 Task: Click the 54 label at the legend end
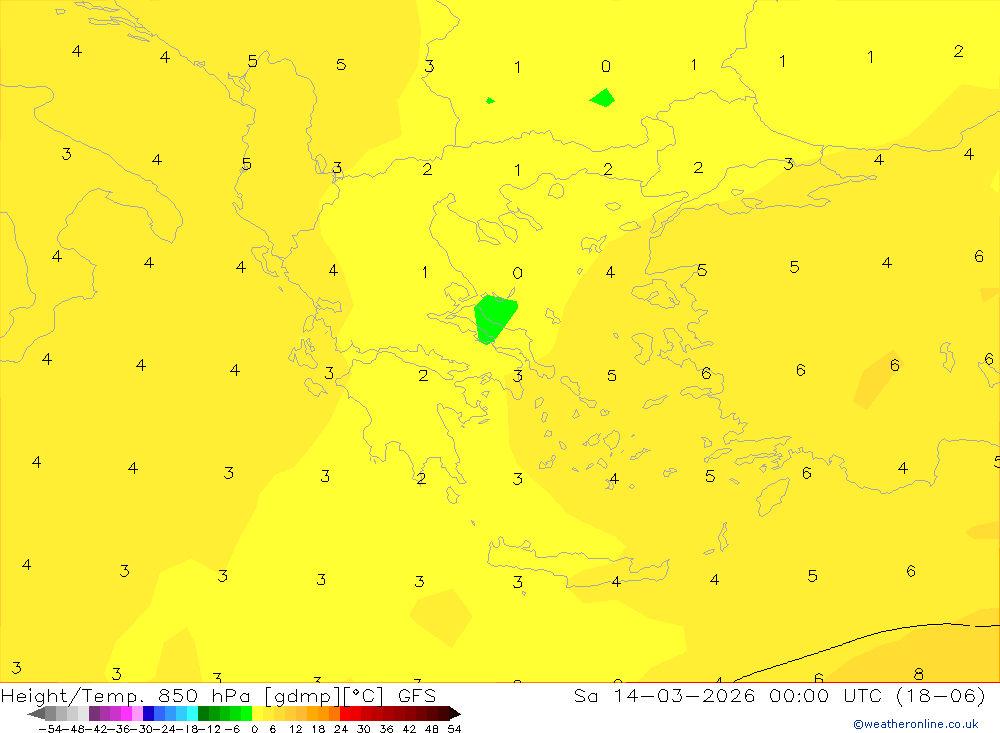tap(454, 729)
